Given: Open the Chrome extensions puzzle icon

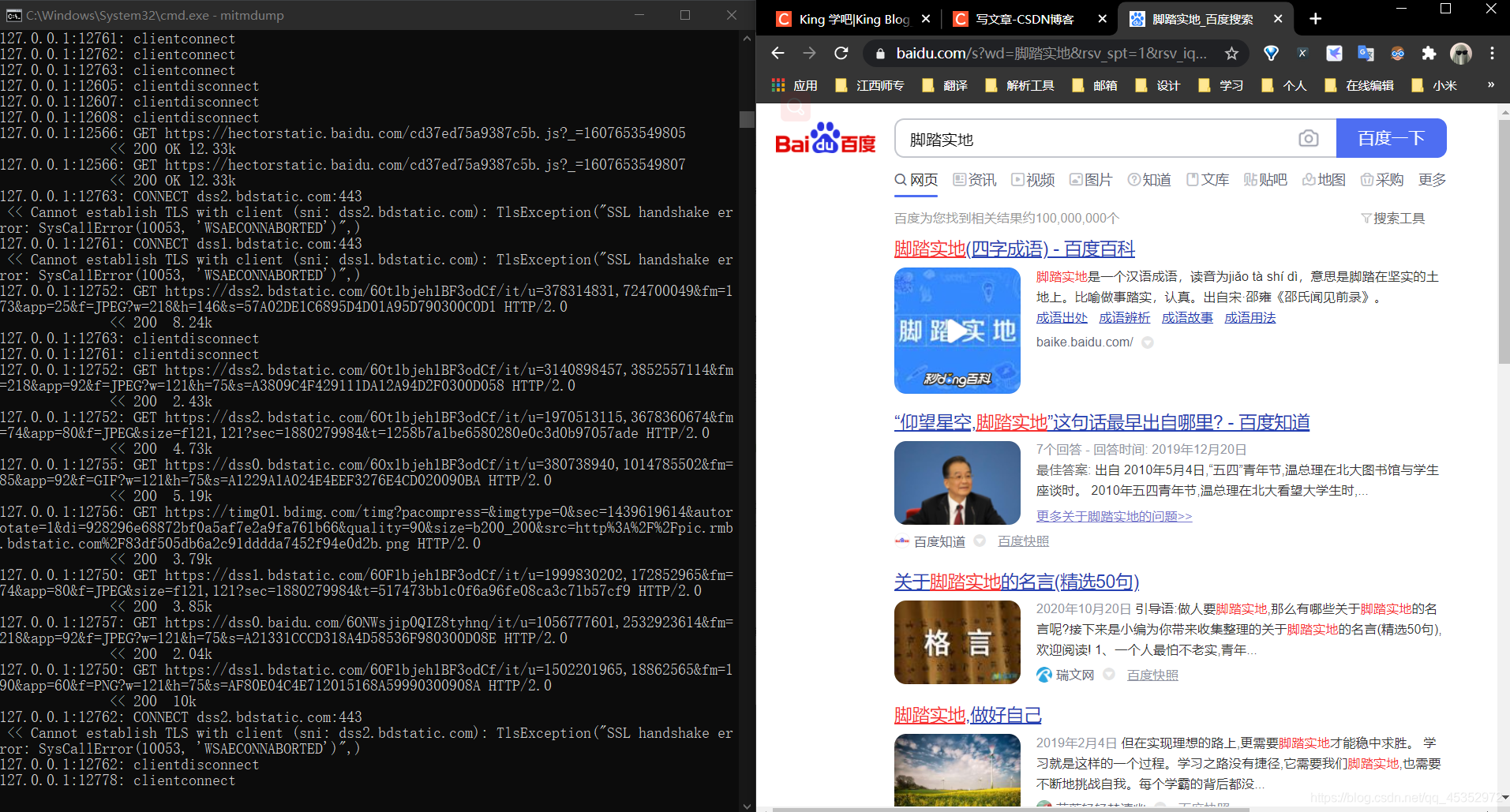Looking at the screenshot, I should click(1429, 53).
